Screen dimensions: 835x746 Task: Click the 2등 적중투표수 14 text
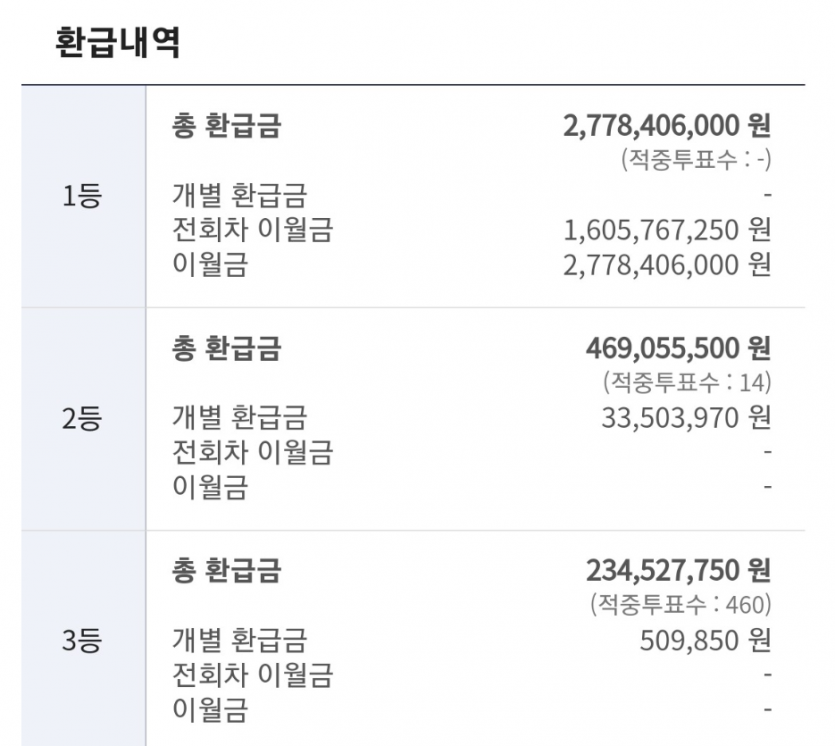pos(687,382)
